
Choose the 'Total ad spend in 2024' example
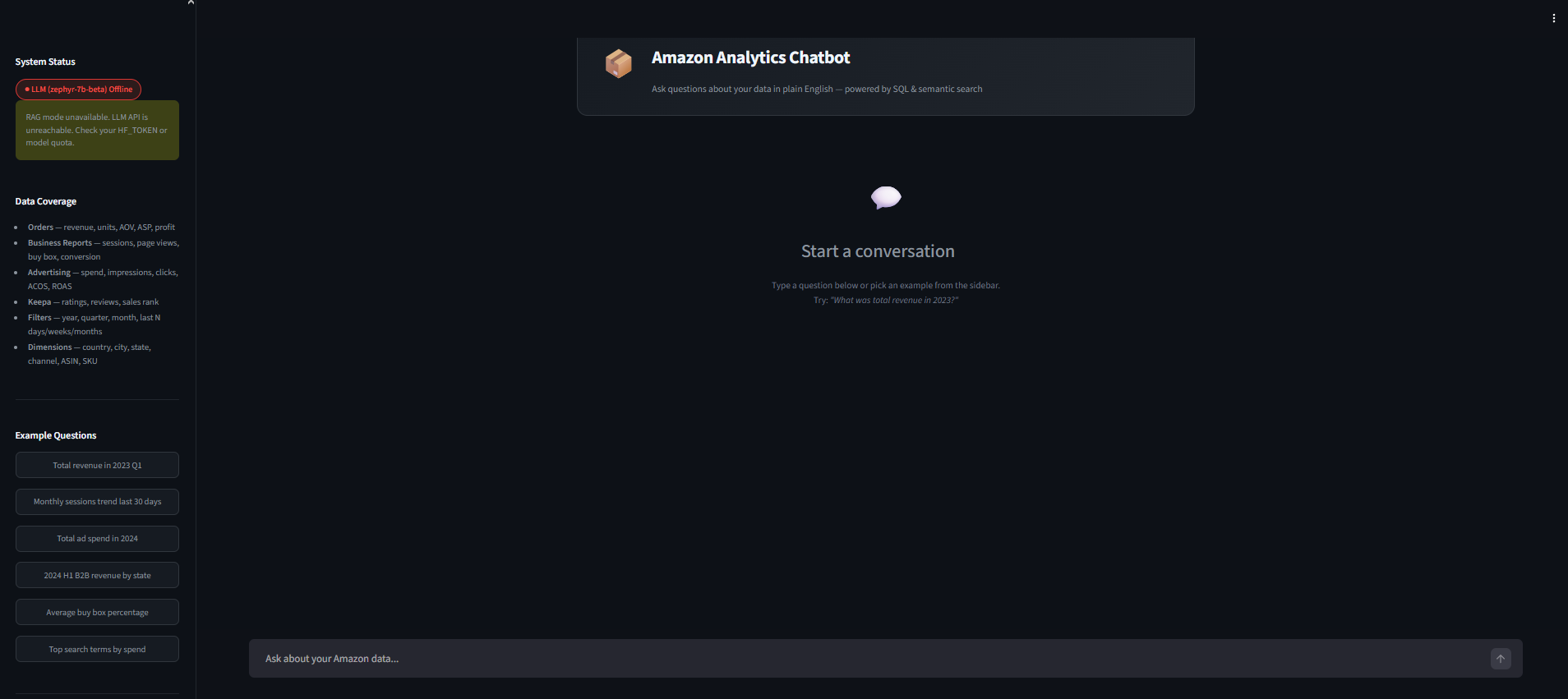click(97, 539)
